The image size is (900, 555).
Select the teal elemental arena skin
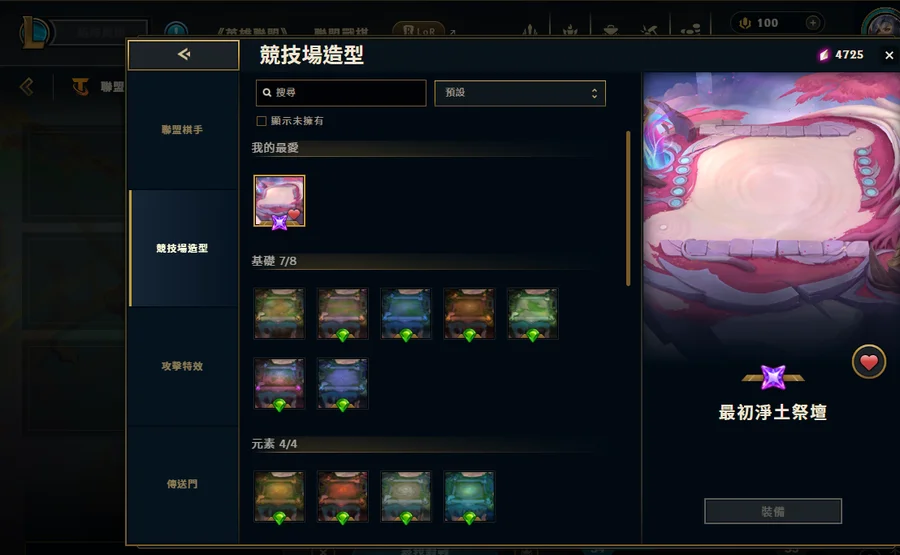point(469,496)
